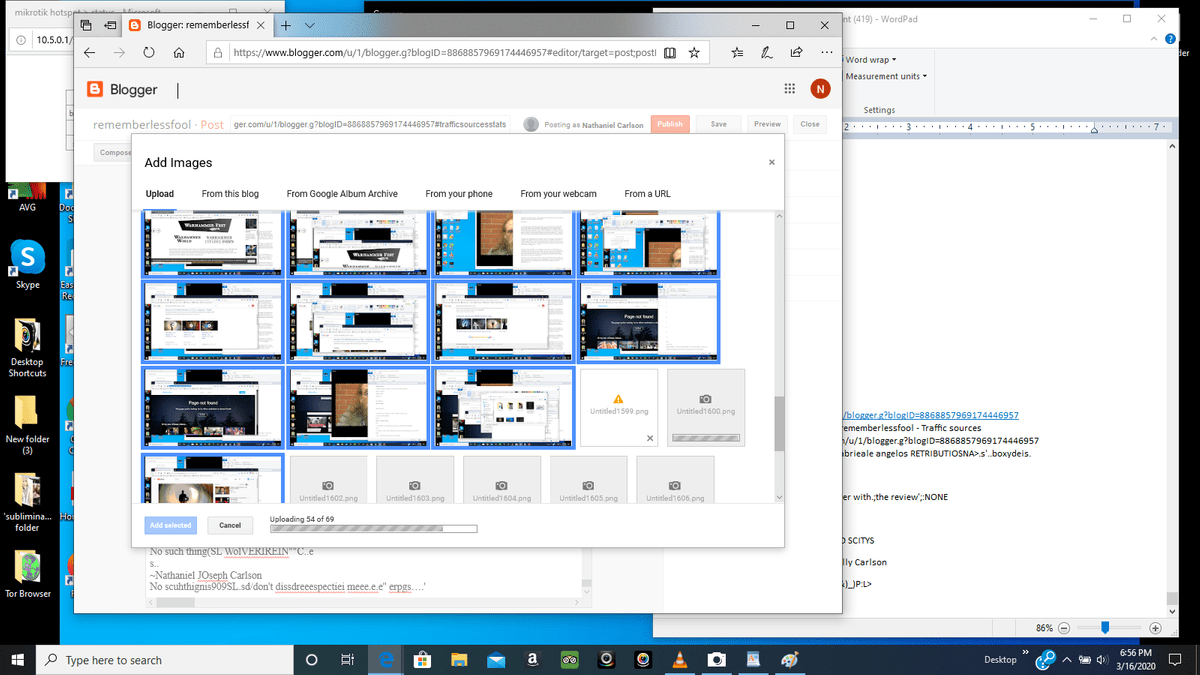Adjust the WordPad zoom slider
The width and height of the screenshot is (1200, 675).
(x=1105, y=628)
